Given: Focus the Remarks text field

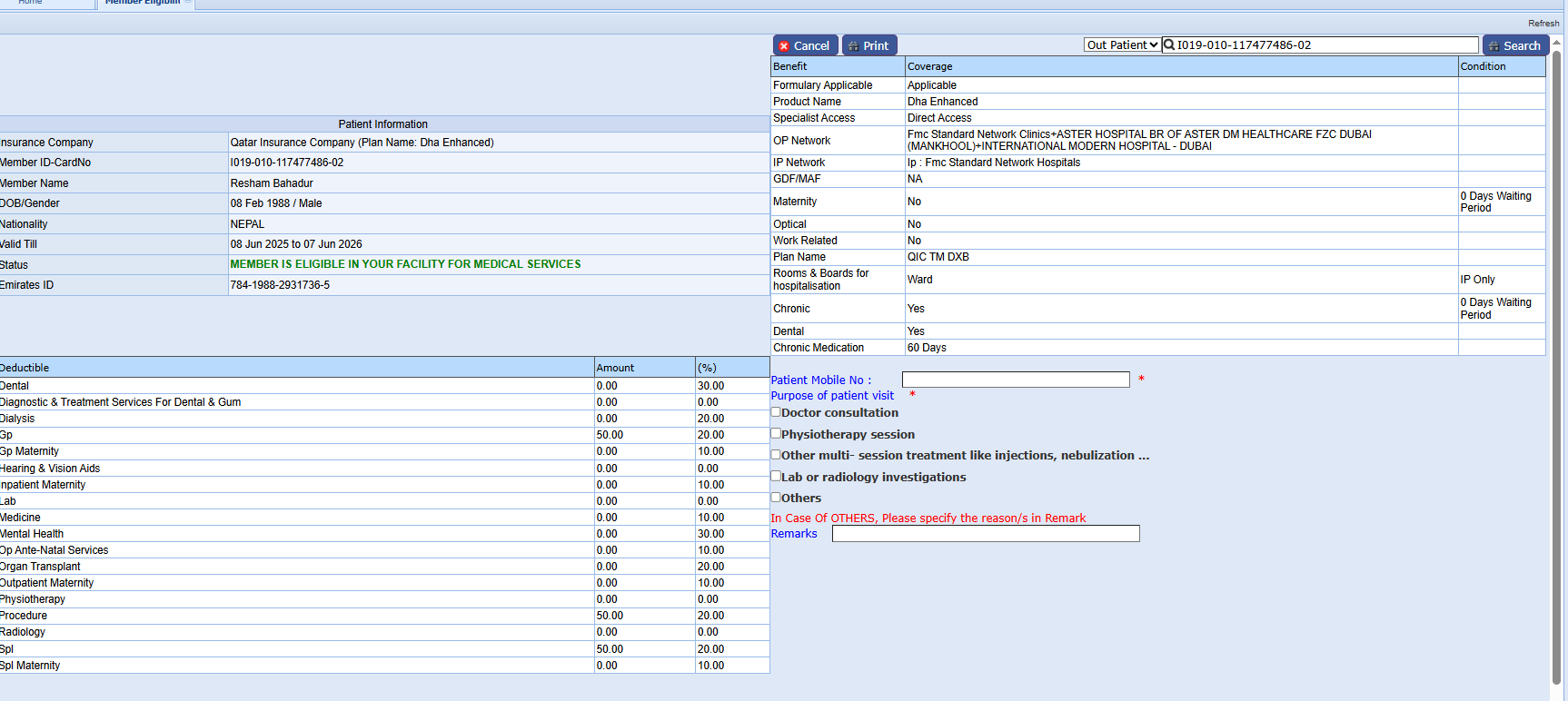Looking at the screenshot, I should point(985,534).
